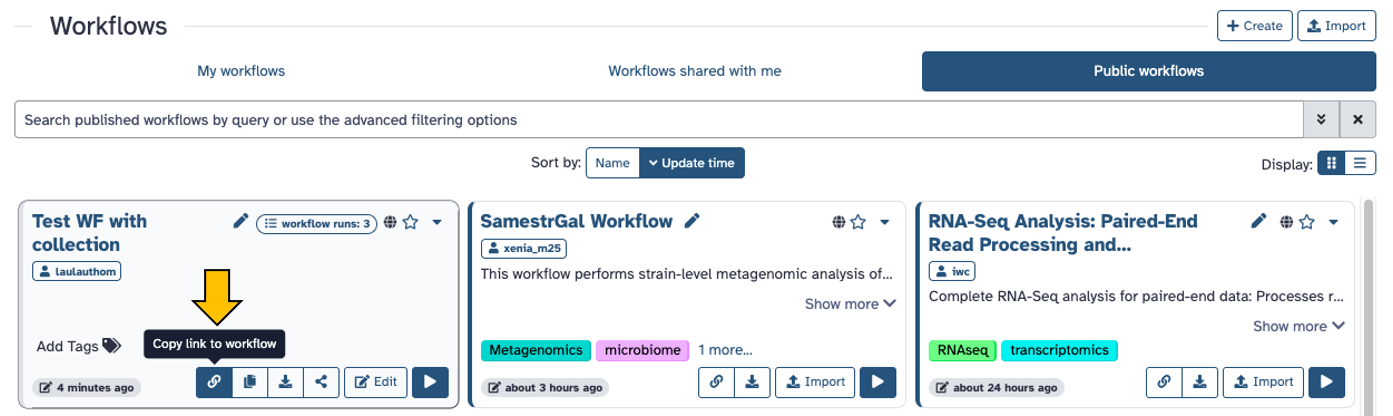Expand Show more on SamestrGal Workflow description
This screenshot has width=1393, height=416.
point(850,303)
